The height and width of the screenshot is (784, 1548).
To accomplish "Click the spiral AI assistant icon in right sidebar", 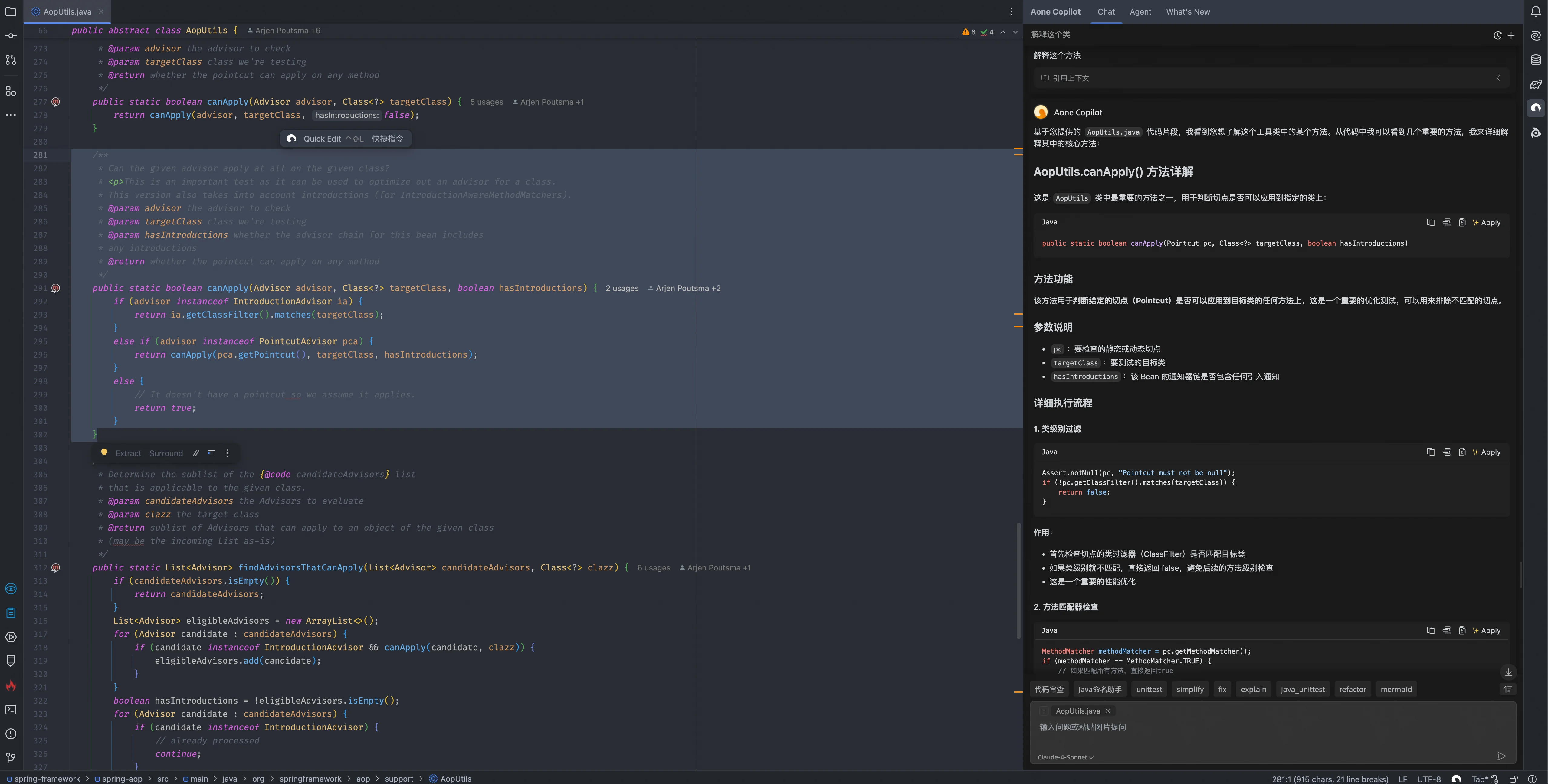I will [1535, 35].
